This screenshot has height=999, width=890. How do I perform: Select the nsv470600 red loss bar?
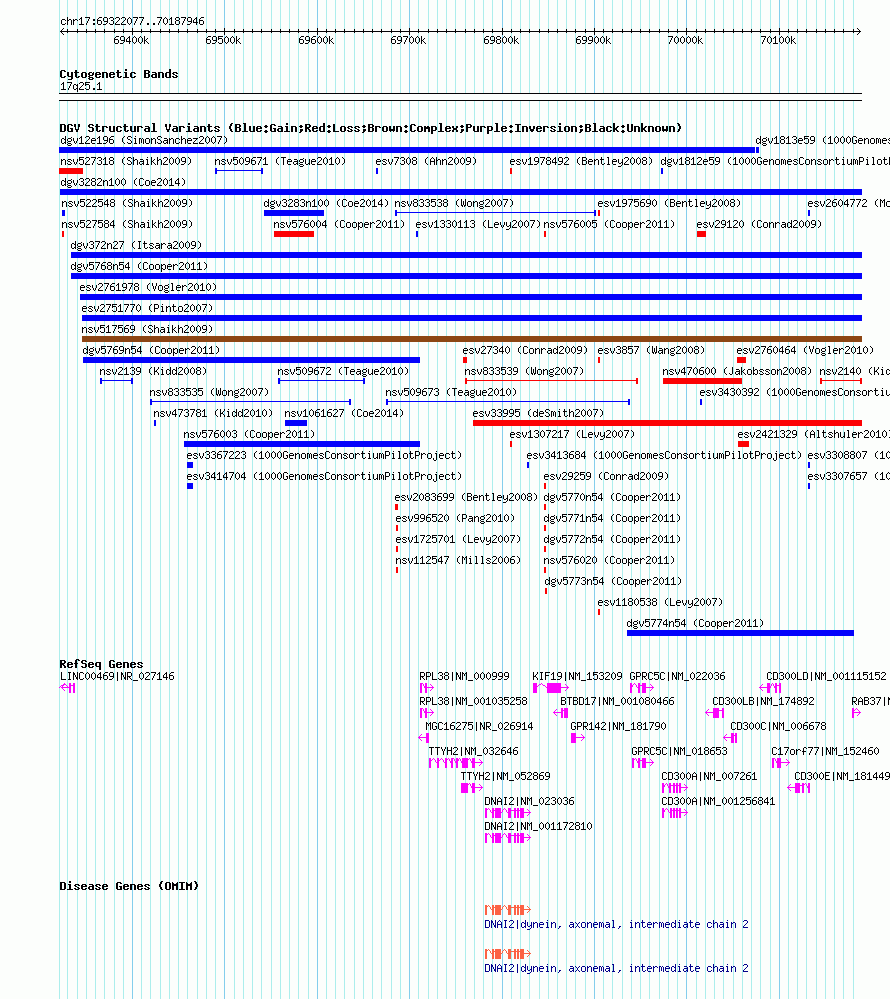point(702,381)
